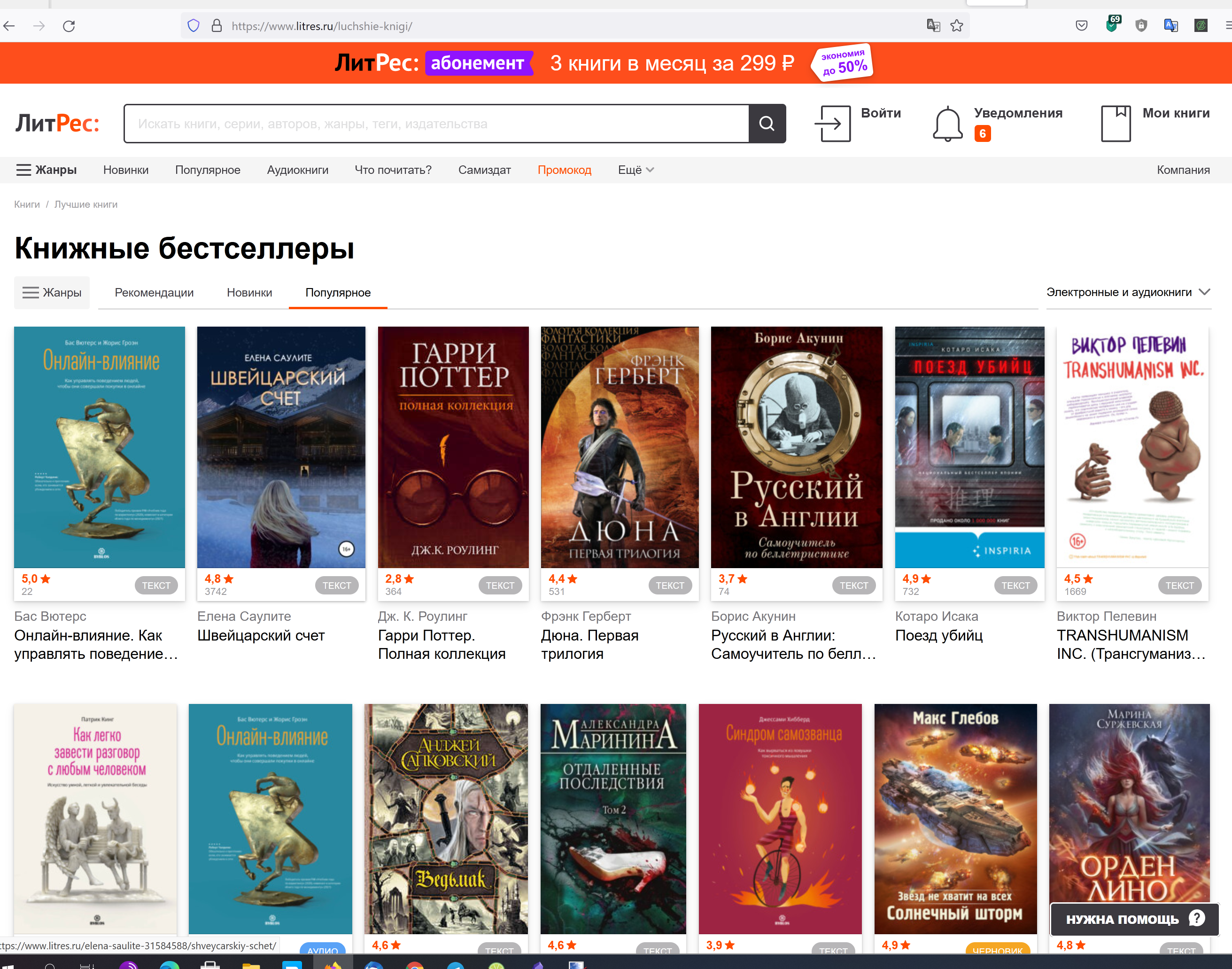Viewport: 1232px width, 969px height.
Task: Click the page translate icon in address bar
Action: click(933, 25)
